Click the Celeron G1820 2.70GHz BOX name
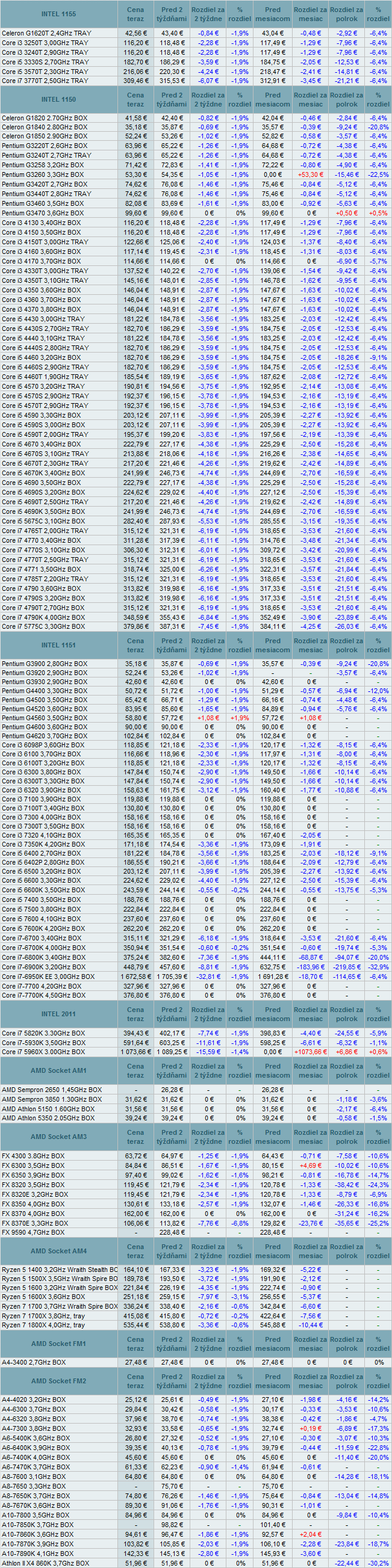Image resolution: width=392 pixels, height=1568 pixels. pyautogui.click(x=45, y=118)
